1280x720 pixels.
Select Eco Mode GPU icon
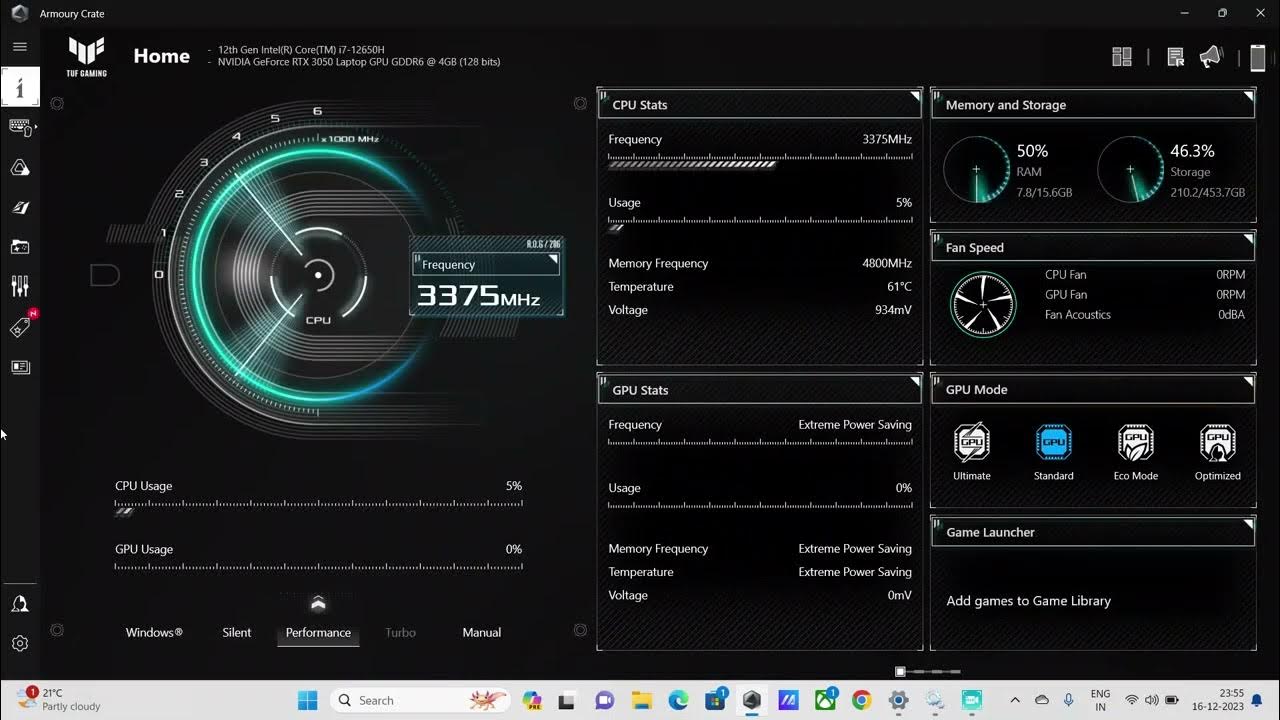click(1135, 442)
